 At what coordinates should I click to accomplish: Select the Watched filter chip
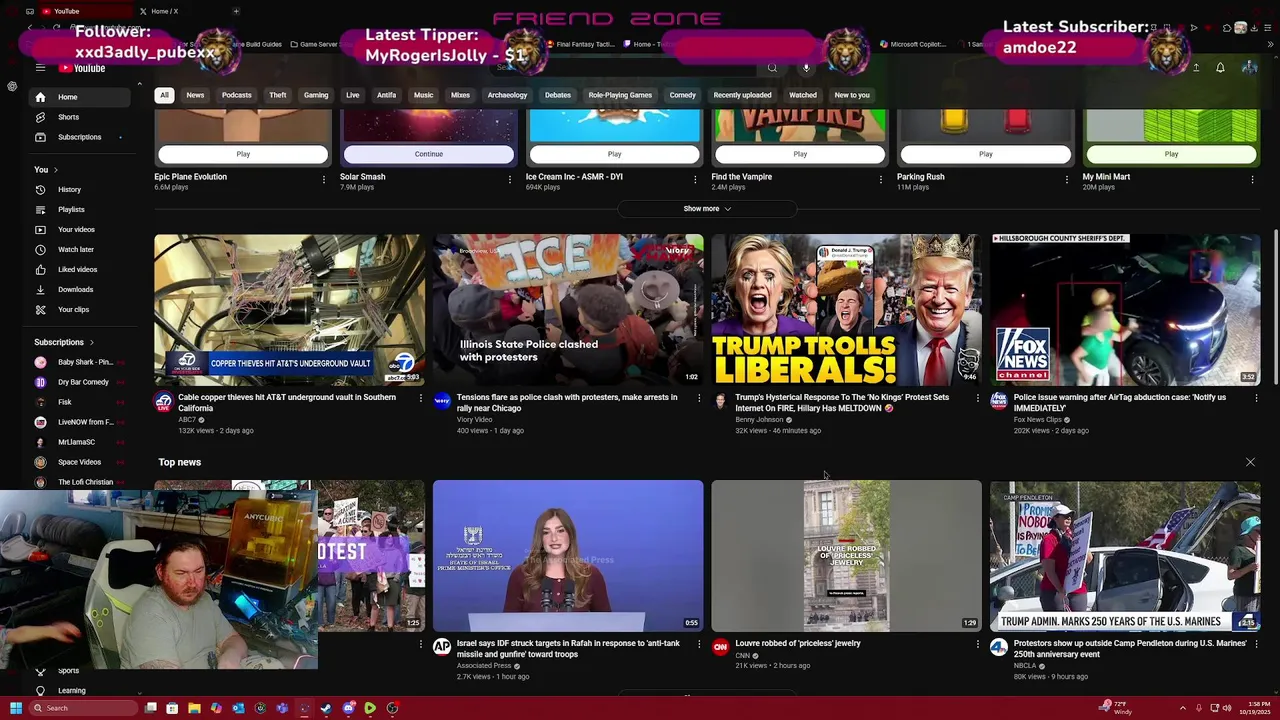(x=803, y=95)
